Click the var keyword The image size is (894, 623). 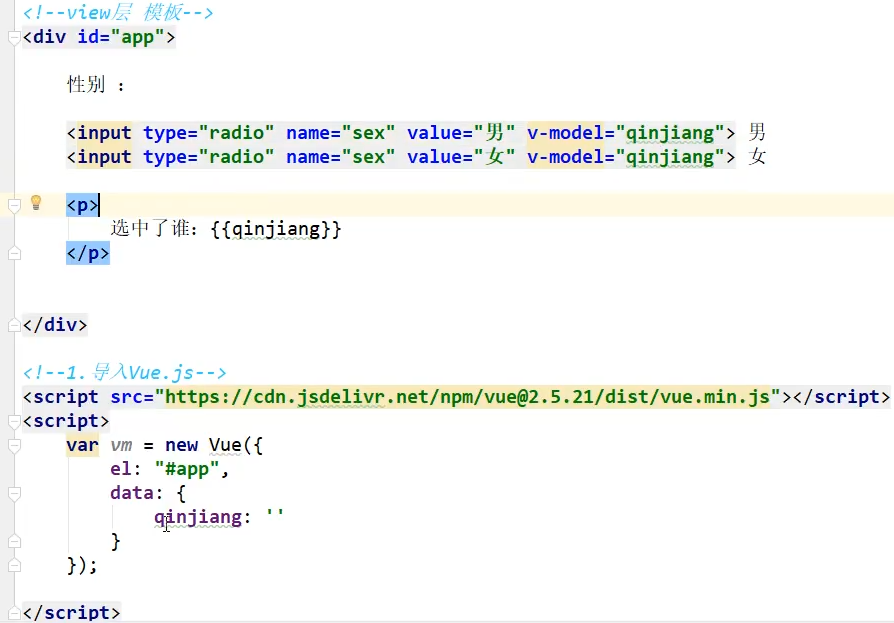pyautogui.click(x=82, y=445)
